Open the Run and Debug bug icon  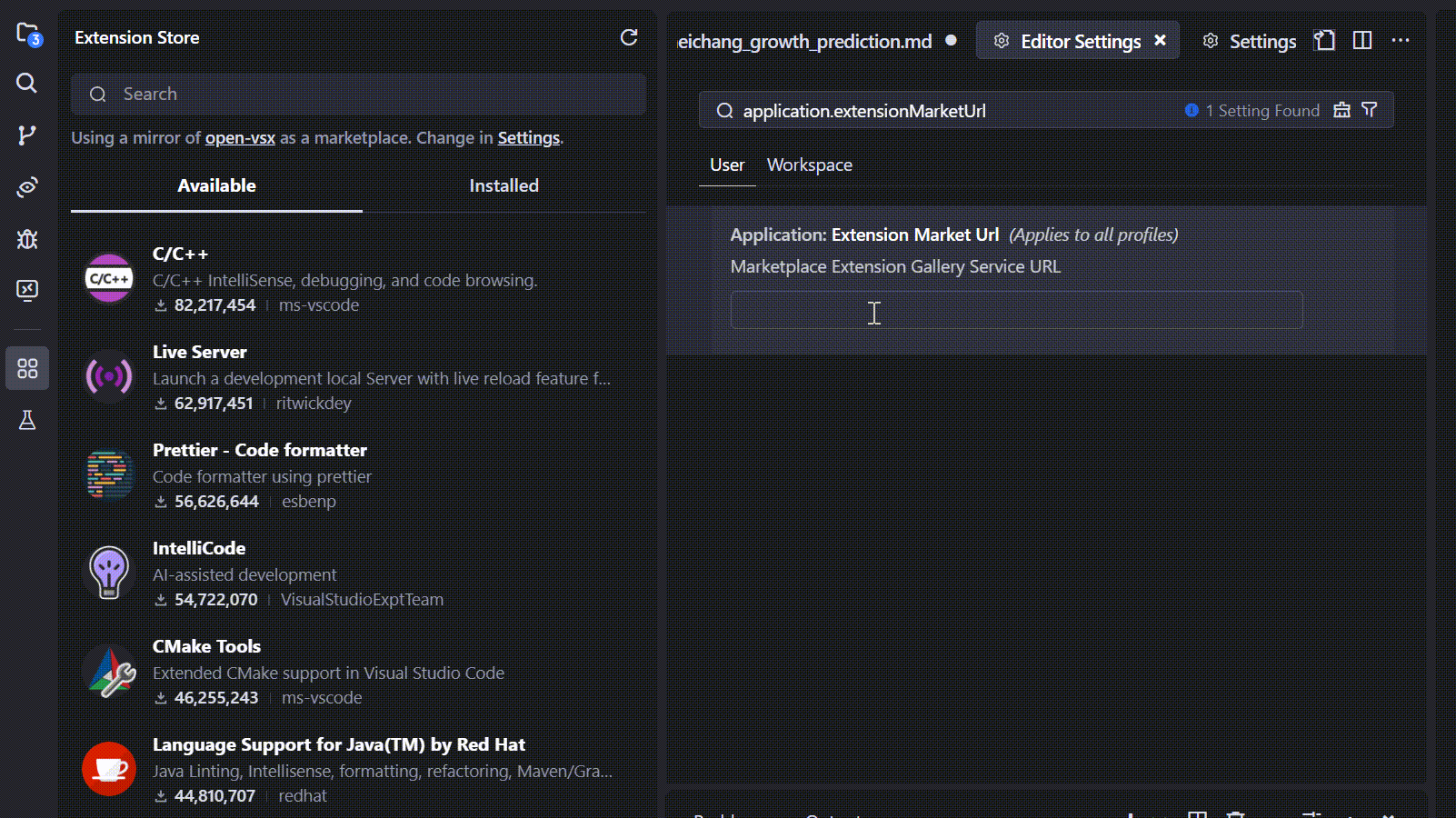(27, 239)
